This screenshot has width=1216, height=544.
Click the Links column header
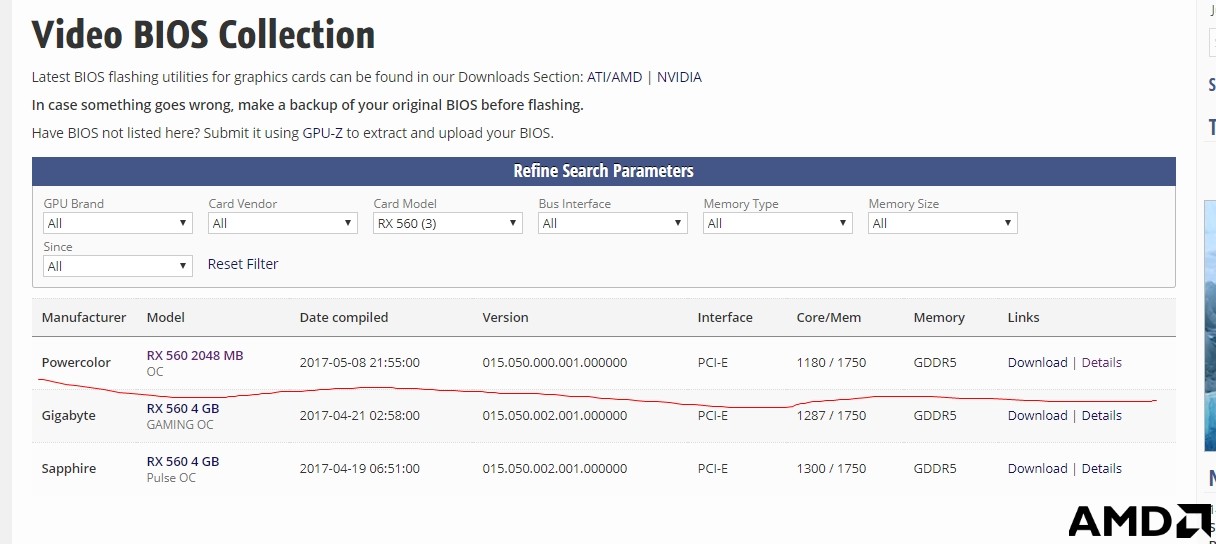coord(1024,317)
